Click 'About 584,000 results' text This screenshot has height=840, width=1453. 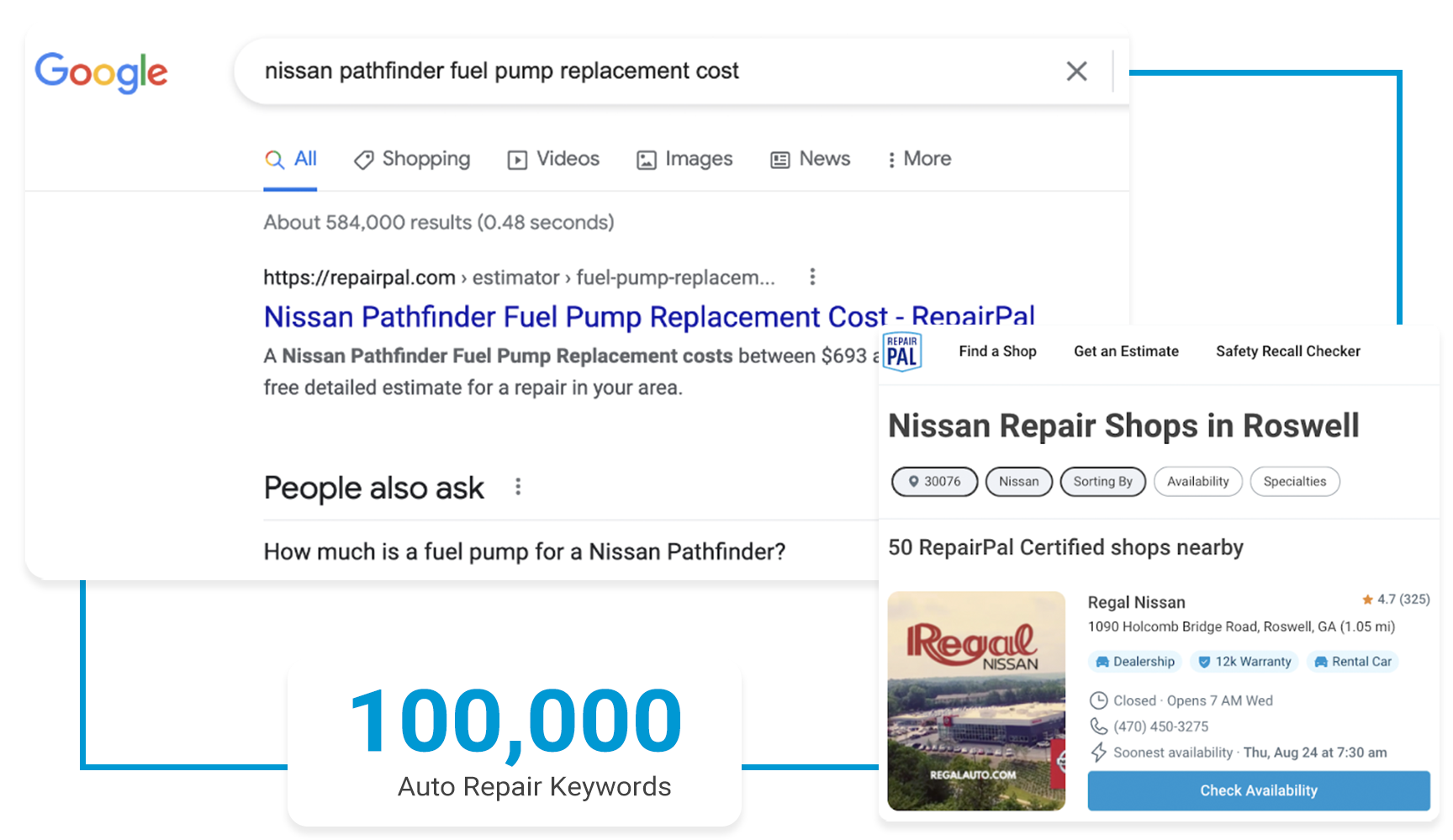438,223
